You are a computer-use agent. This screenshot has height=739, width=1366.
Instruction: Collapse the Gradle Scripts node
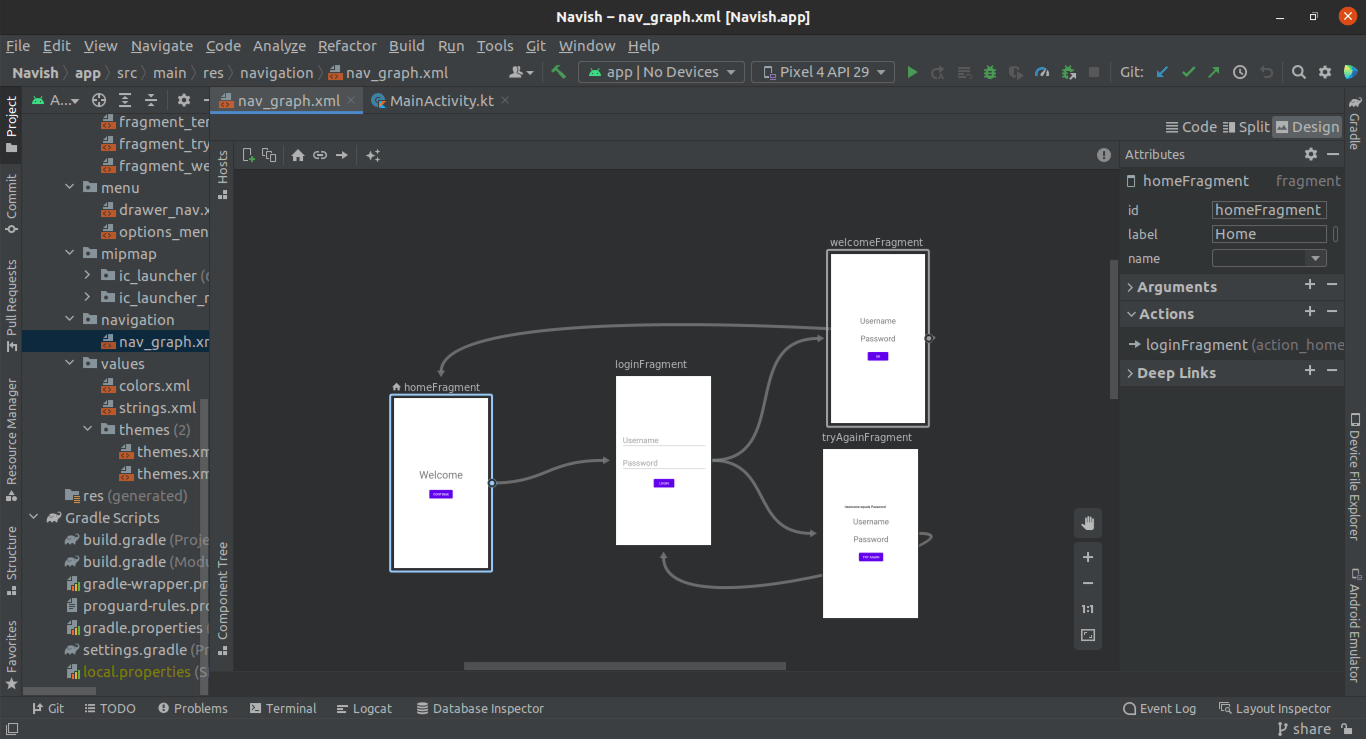click(34, 518)
